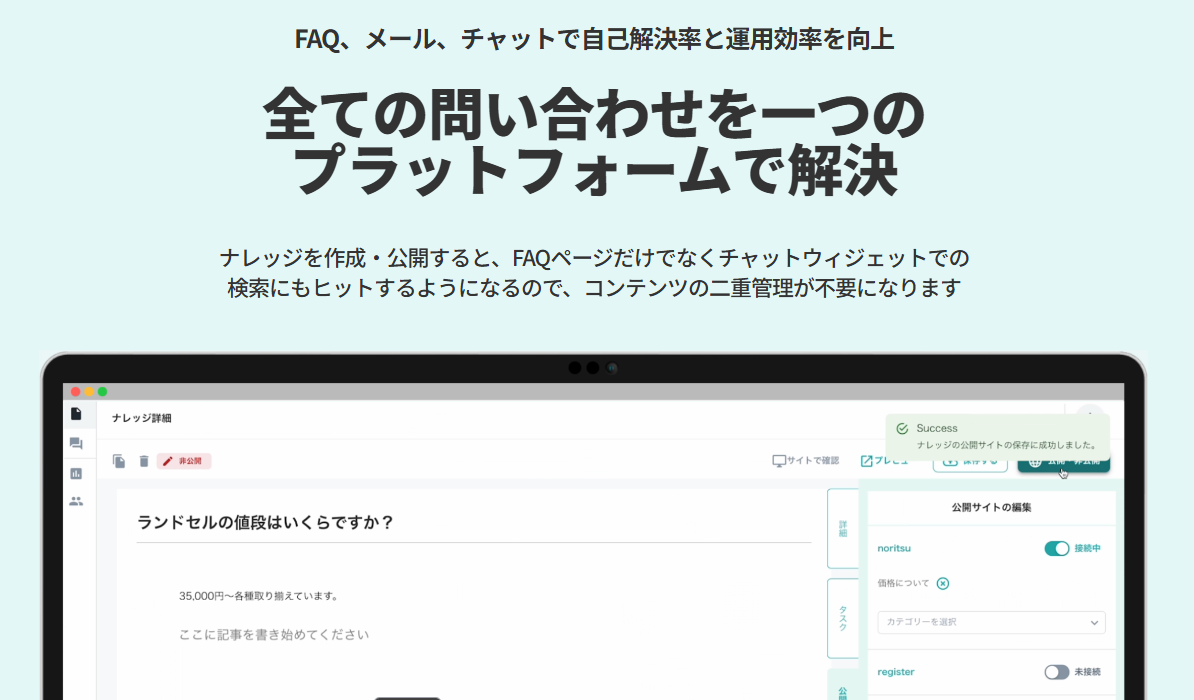Click the FAQ、メール、チャット subtitle line
The height and width of the screenshot is (700, 1194).
coord(594,39)
